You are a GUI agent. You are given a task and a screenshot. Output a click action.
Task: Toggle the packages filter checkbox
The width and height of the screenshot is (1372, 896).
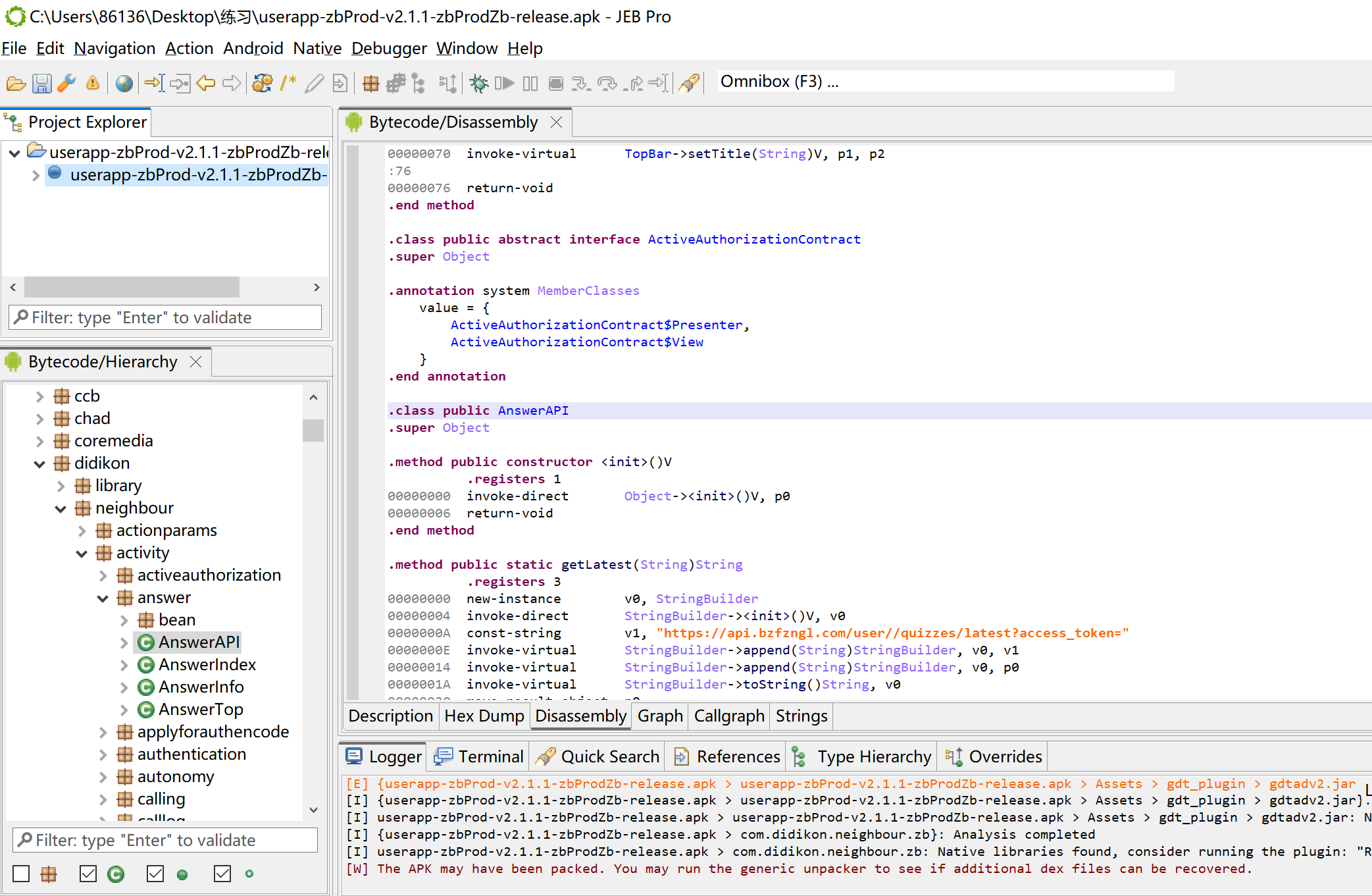[x=22, y=874]
